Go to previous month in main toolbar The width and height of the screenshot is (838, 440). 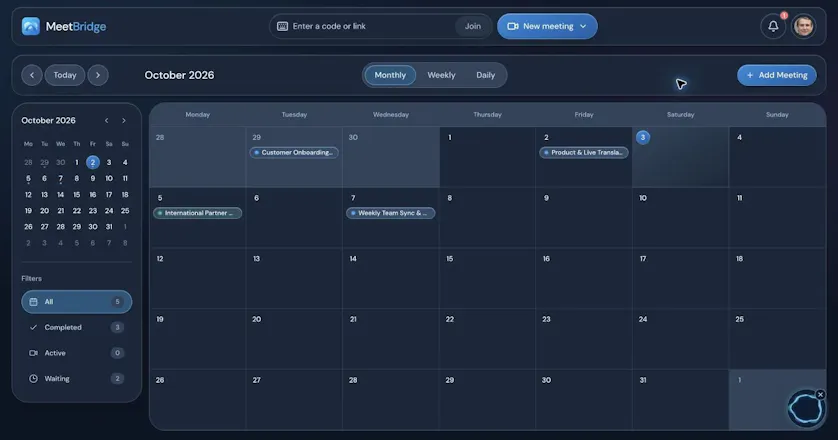(x=32, y=75)
